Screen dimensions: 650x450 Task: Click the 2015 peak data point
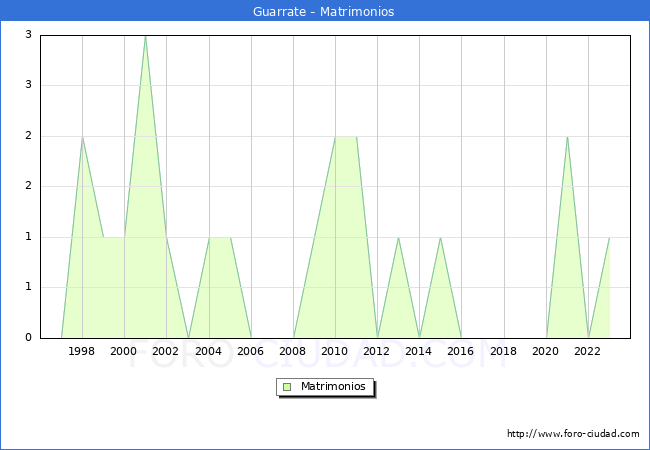click(x=440, y=238)
